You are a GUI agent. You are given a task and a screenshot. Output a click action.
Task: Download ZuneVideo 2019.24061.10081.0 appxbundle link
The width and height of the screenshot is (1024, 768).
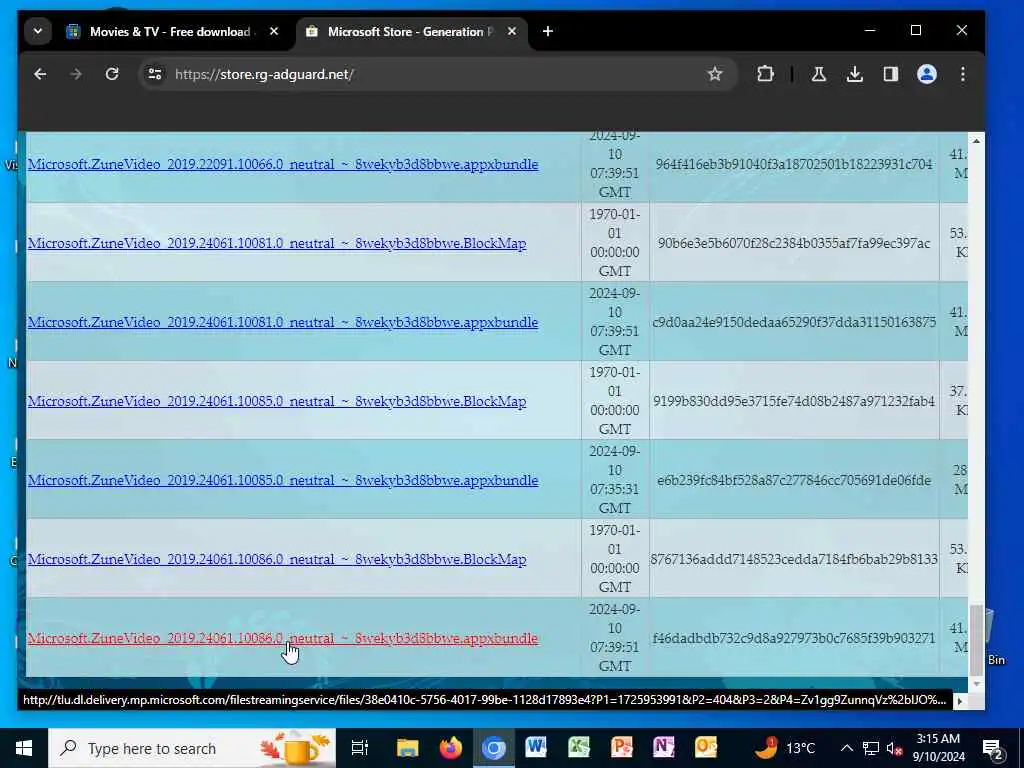click(283, 322)
